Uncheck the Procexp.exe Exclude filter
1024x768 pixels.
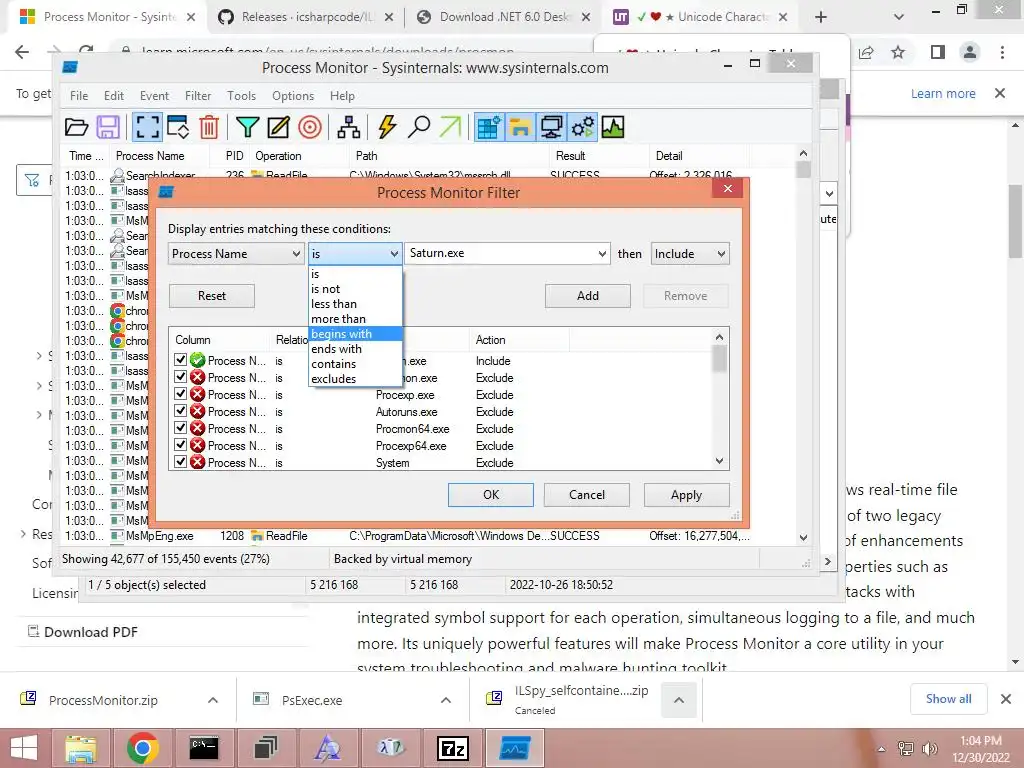coord(181,394)
